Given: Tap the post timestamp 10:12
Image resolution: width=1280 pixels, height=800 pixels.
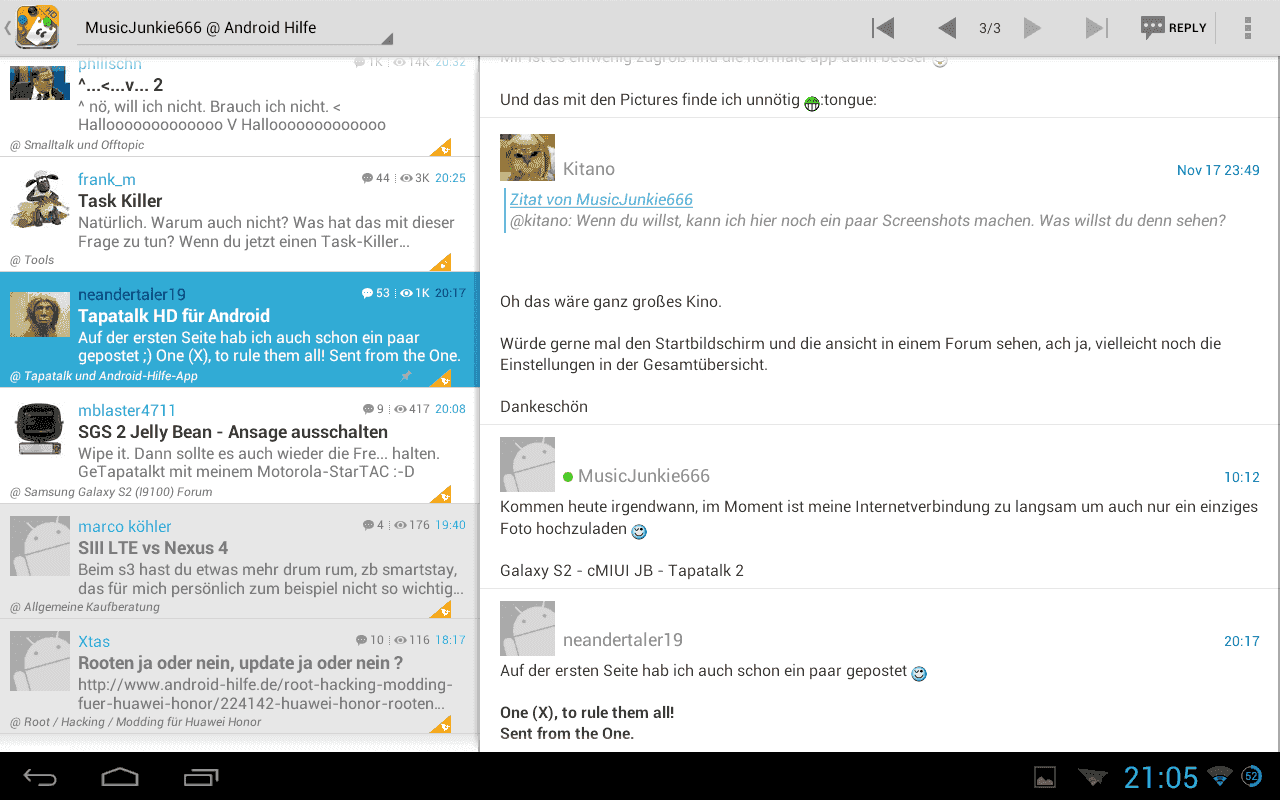Looking at the screenshot, I should coord(1242,477).
